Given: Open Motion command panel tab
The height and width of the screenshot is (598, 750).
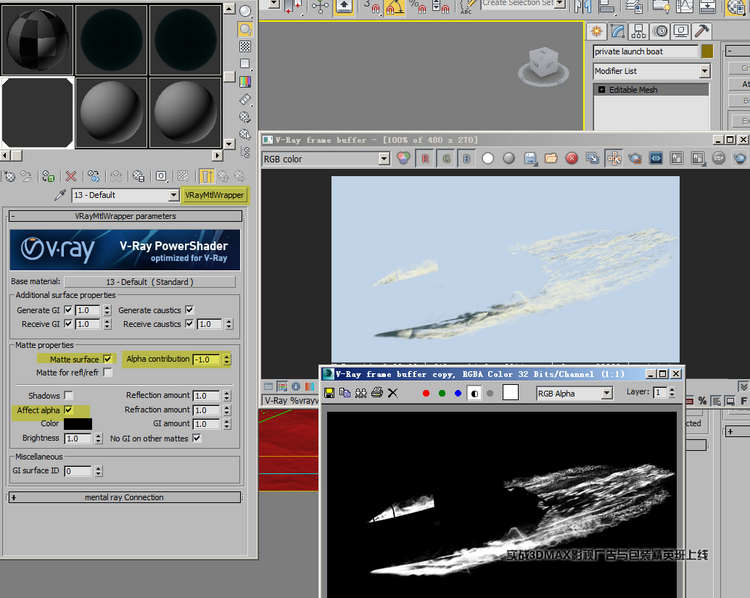Looking at the screenshot, I should 661,32.
